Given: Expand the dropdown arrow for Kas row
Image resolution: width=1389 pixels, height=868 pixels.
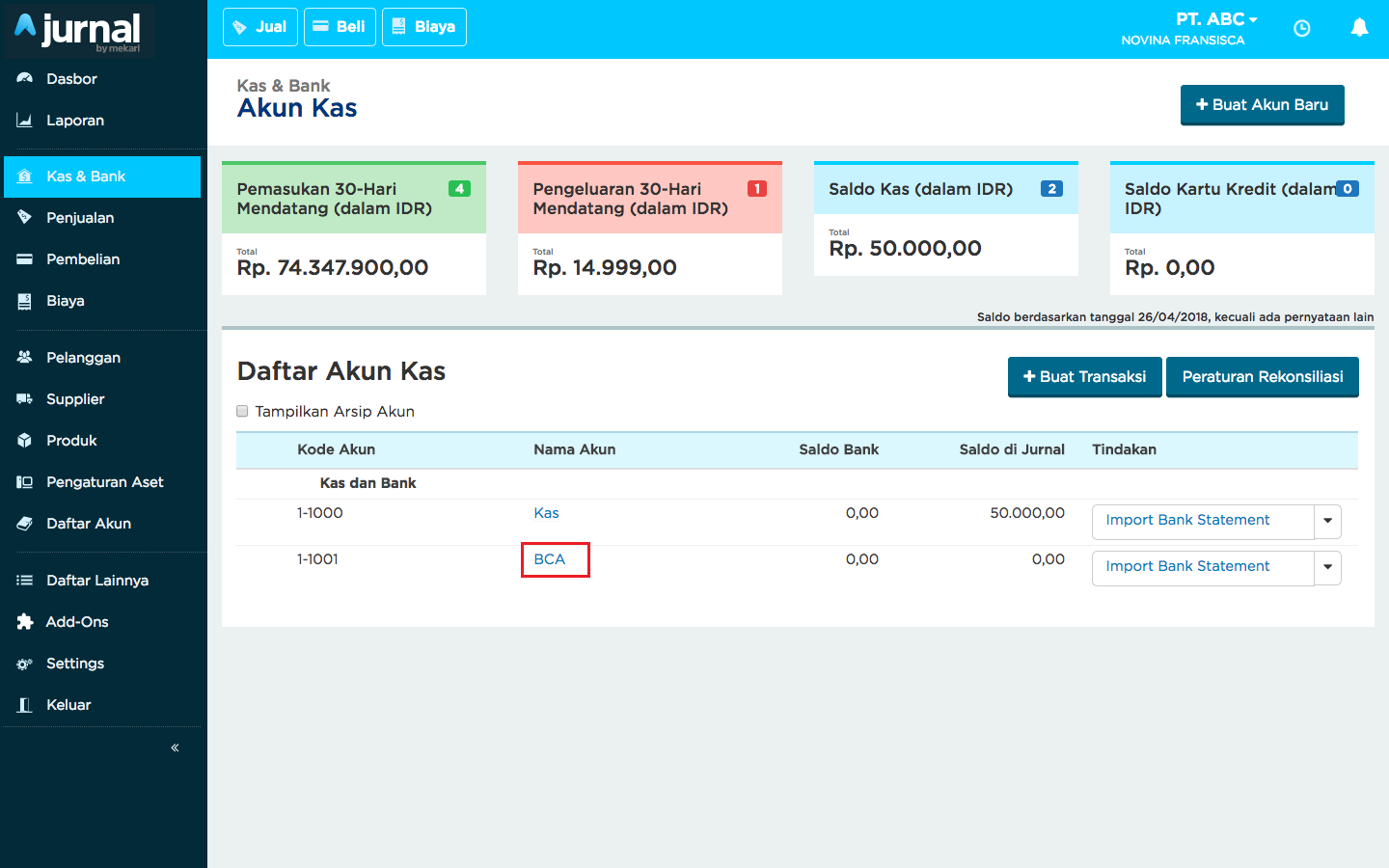Looking at the screenshot, I should click(x=1327, y=521).
